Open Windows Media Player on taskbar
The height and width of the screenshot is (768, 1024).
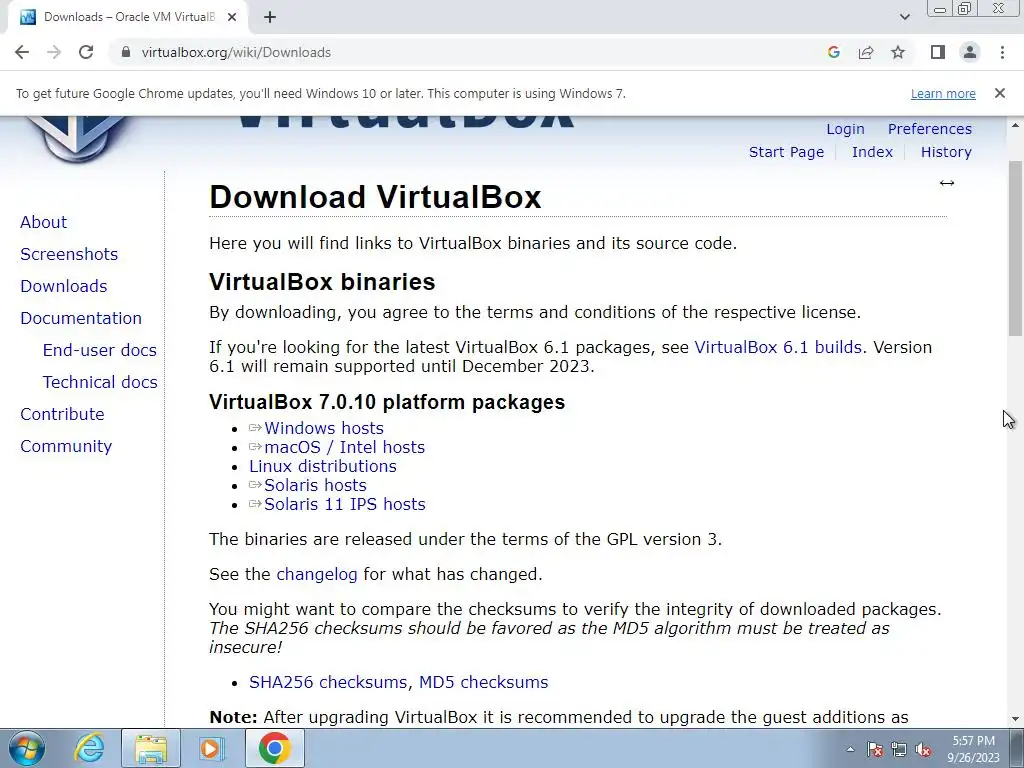(211, 748)
